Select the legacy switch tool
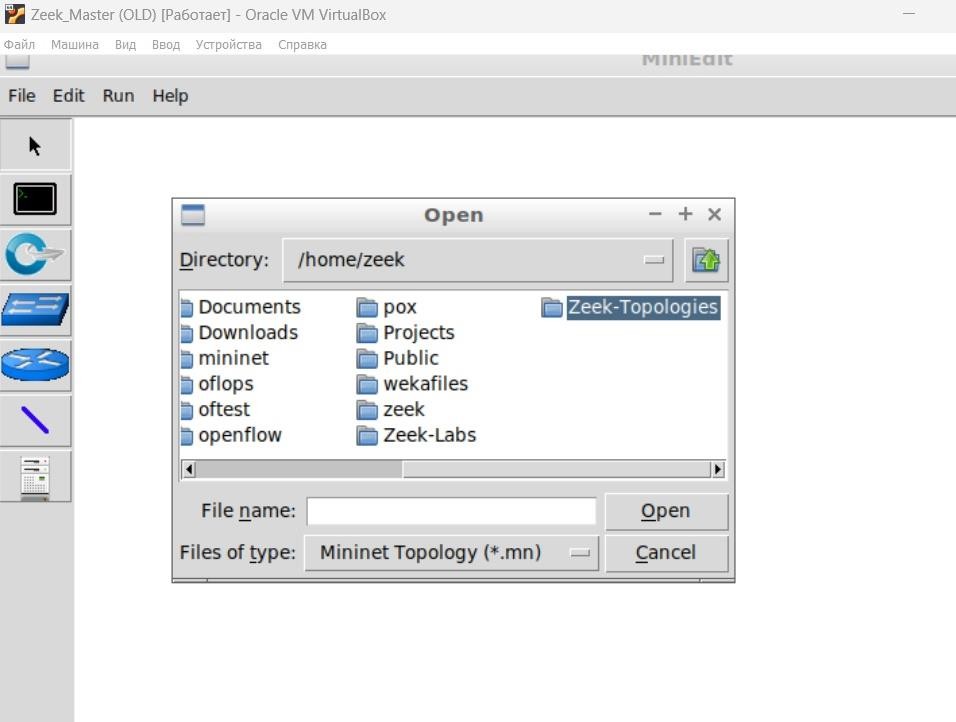 (x=35, y=309)
